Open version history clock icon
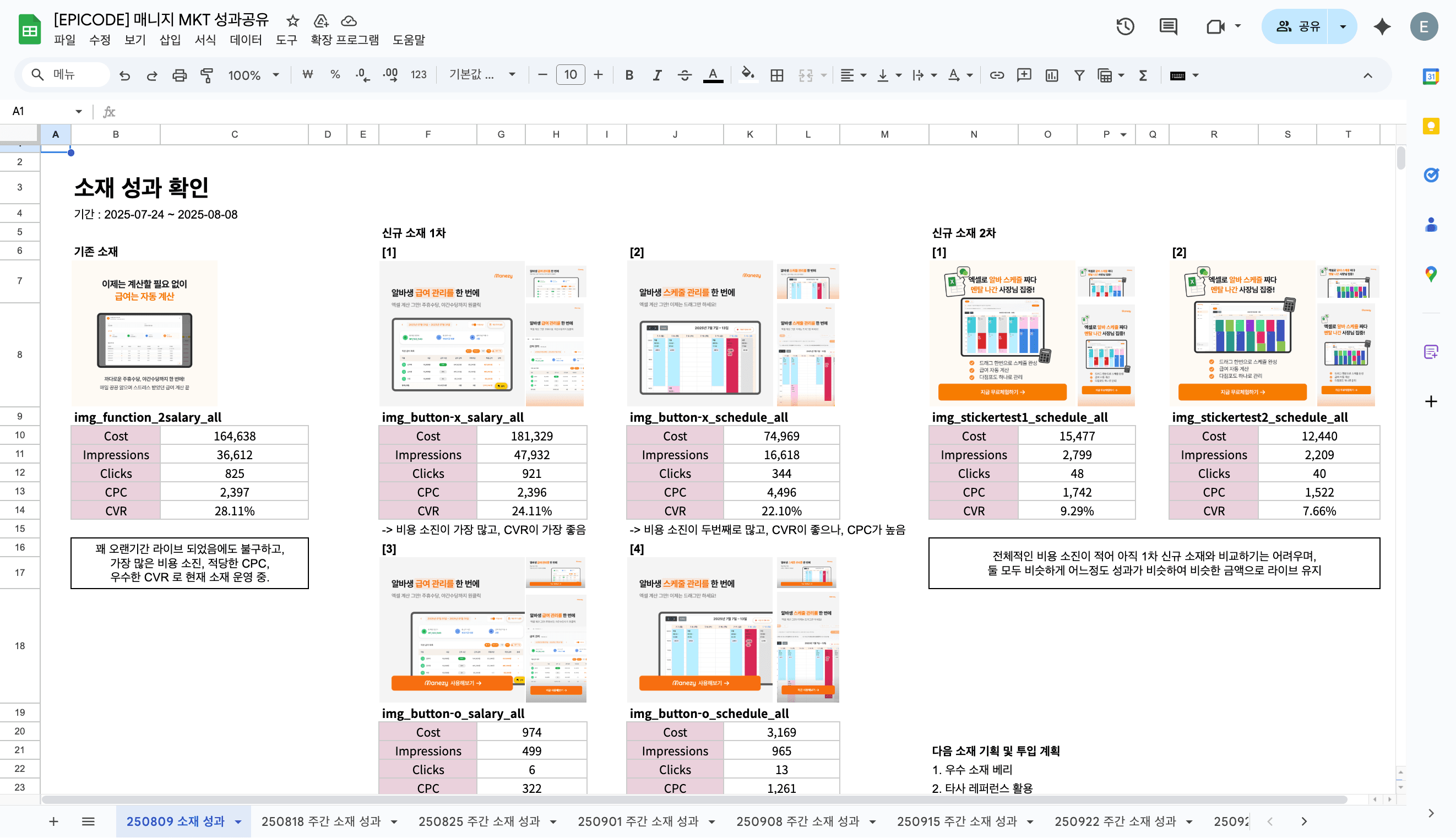The height and width of the screenshot is (838, 1456). 1124,26
